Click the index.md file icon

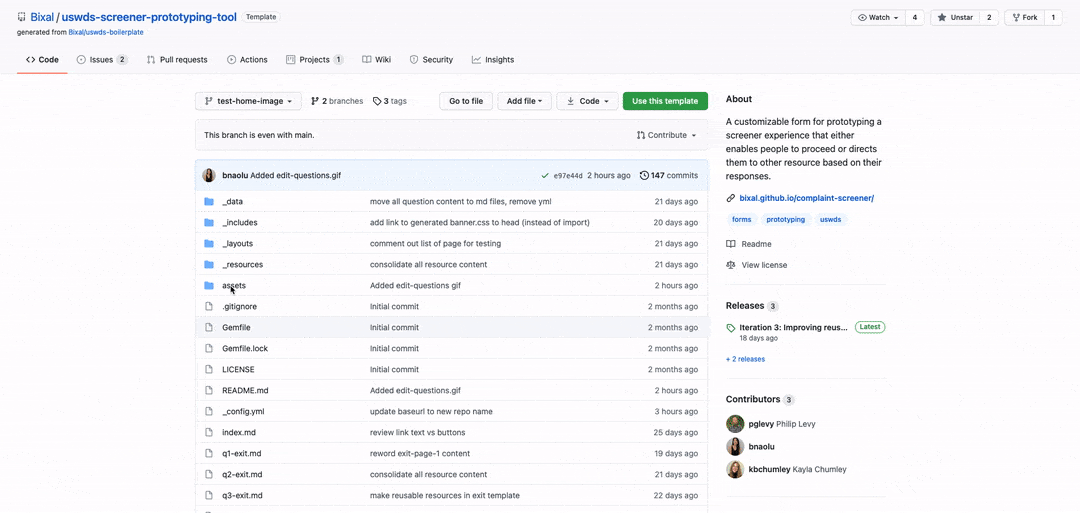pos(209,432)
